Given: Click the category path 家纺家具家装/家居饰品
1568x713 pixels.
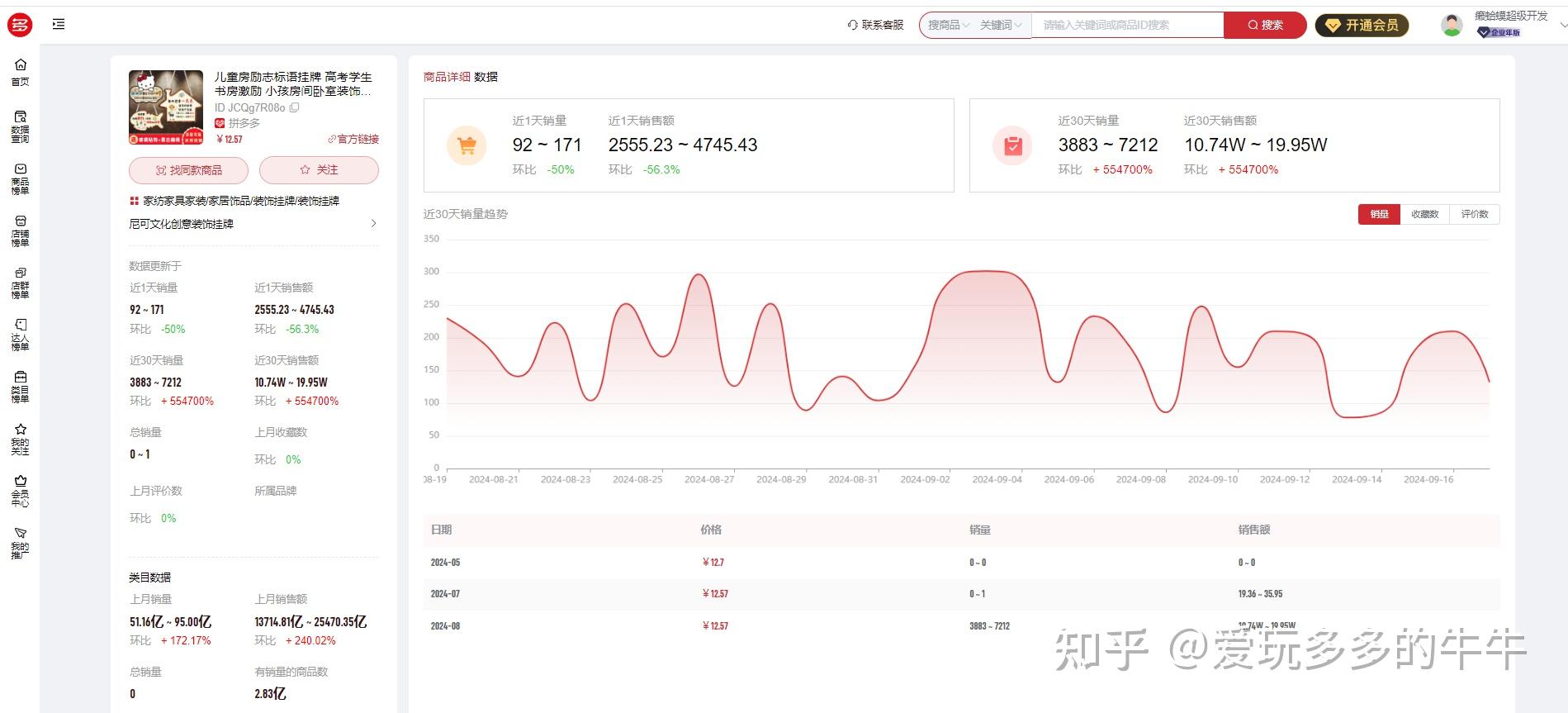Looking at the screenshot, I should [x=241, y=201].
